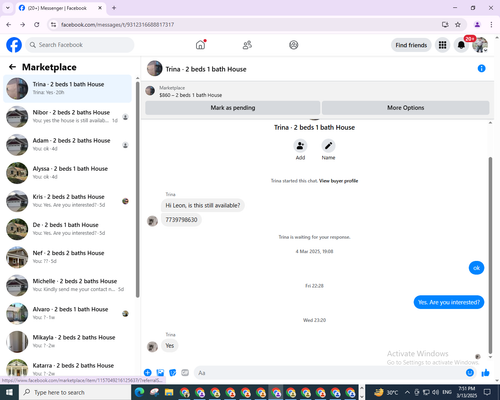The height and width of the screenshot is (400, 500).
Task: Open the Windows Start menu
Action: pos(9,392)
